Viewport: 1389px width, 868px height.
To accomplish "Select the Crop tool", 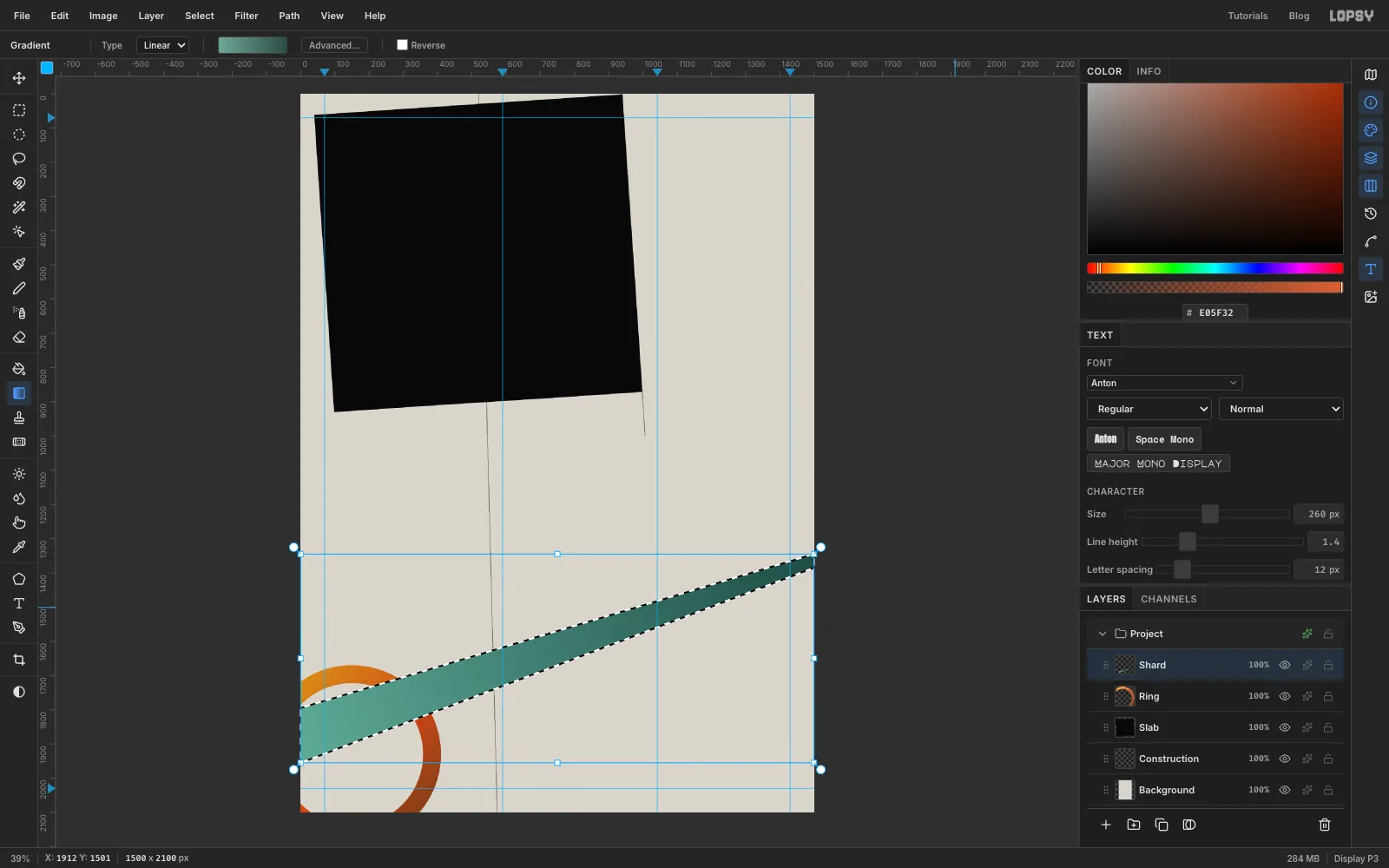I will click(x=19, y=660).
